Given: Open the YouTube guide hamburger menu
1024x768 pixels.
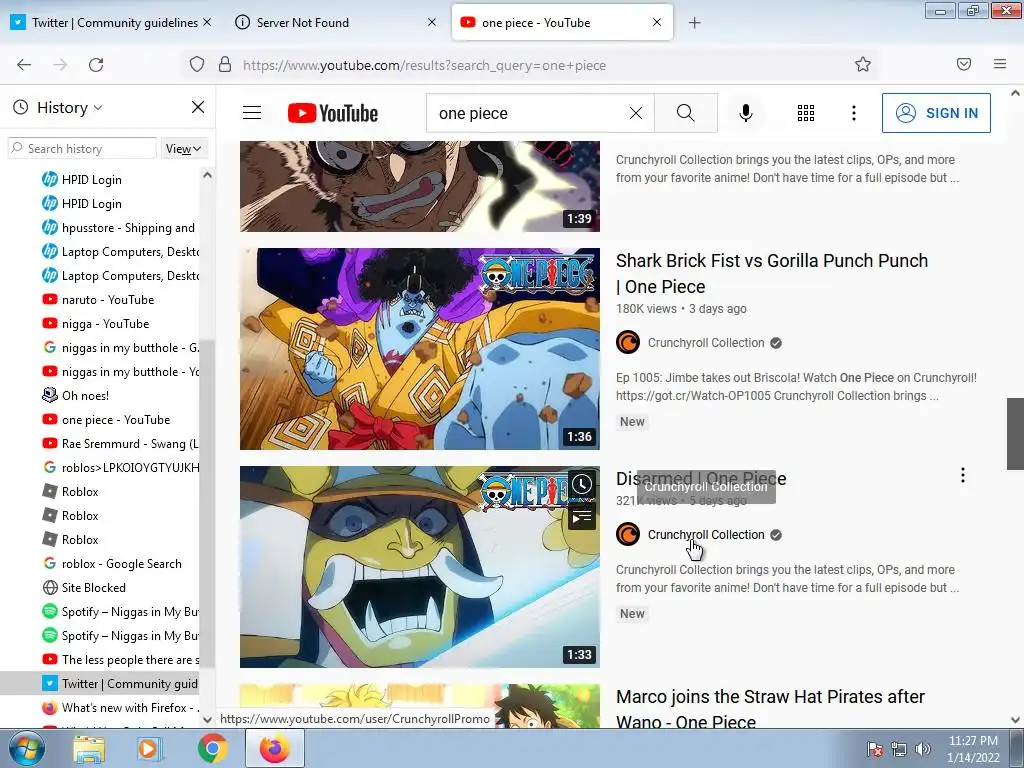Looking at the screenshot, I should 252,113.
